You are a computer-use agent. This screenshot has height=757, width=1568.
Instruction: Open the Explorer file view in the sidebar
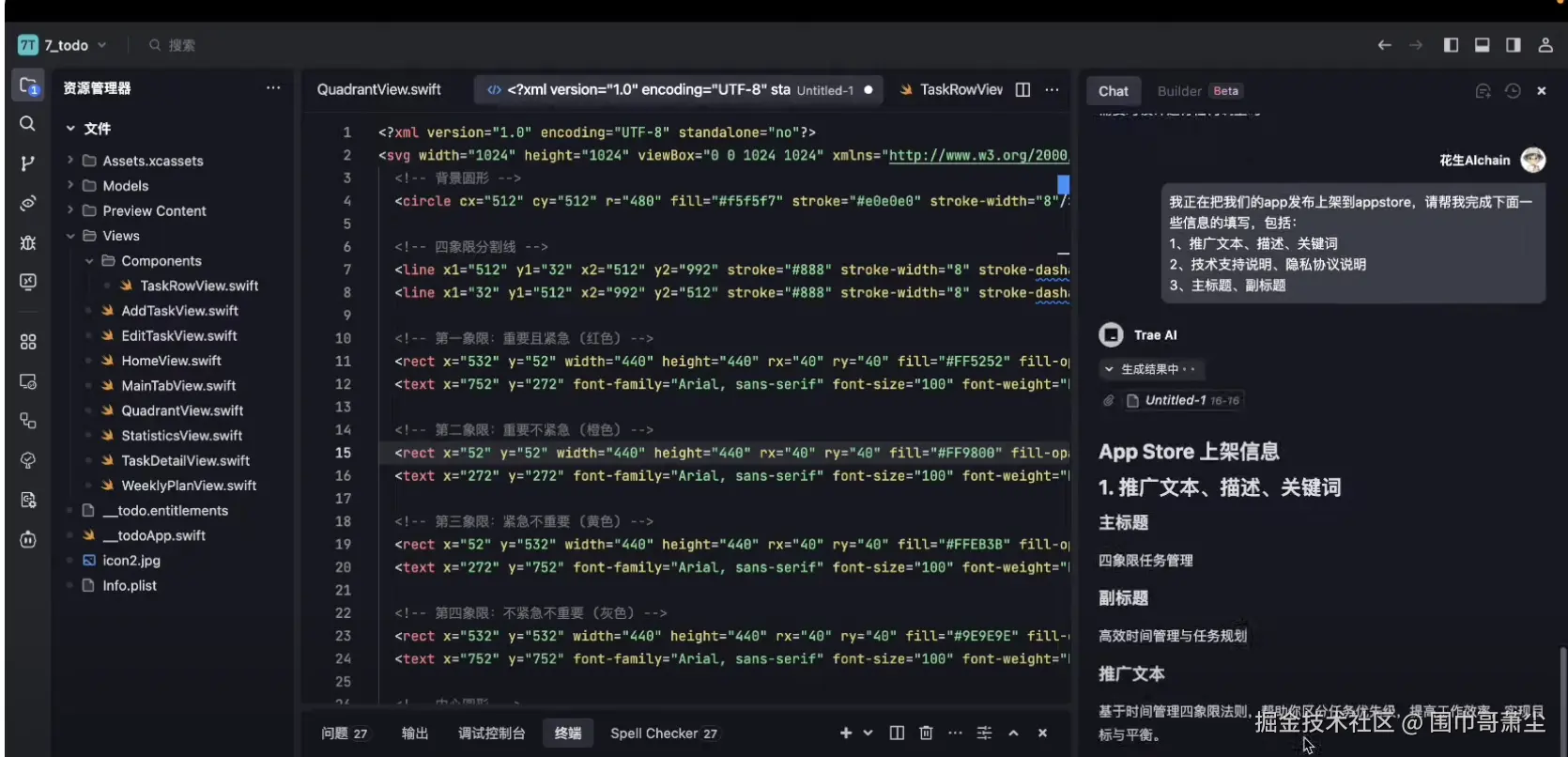28,86
